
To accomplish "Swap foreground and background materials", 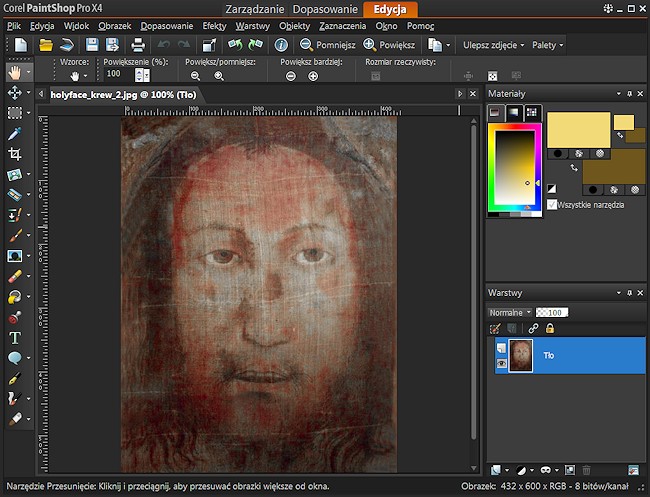I will tap(574, 168).
